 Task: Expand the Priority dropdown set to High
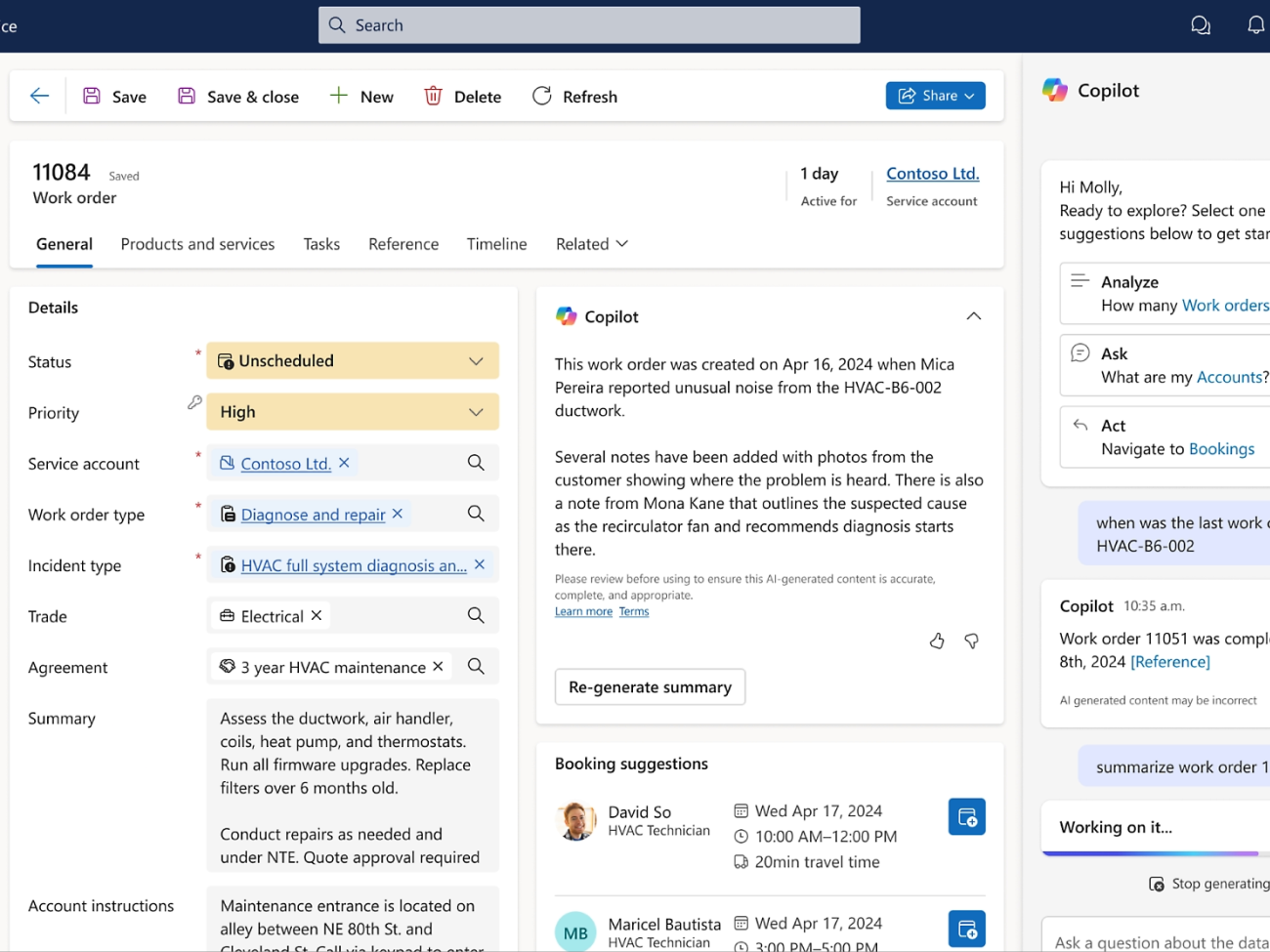pyautogui.click(x=476, y=412)
